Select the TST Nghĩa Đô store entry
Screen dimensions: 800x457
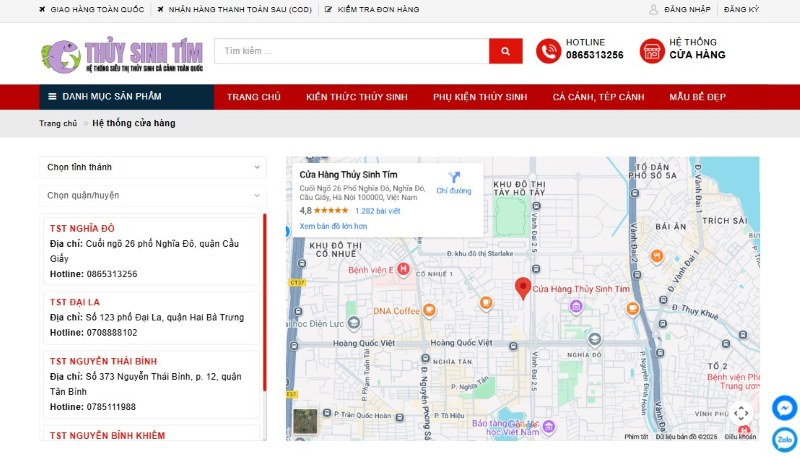click(x=152, y=251)
